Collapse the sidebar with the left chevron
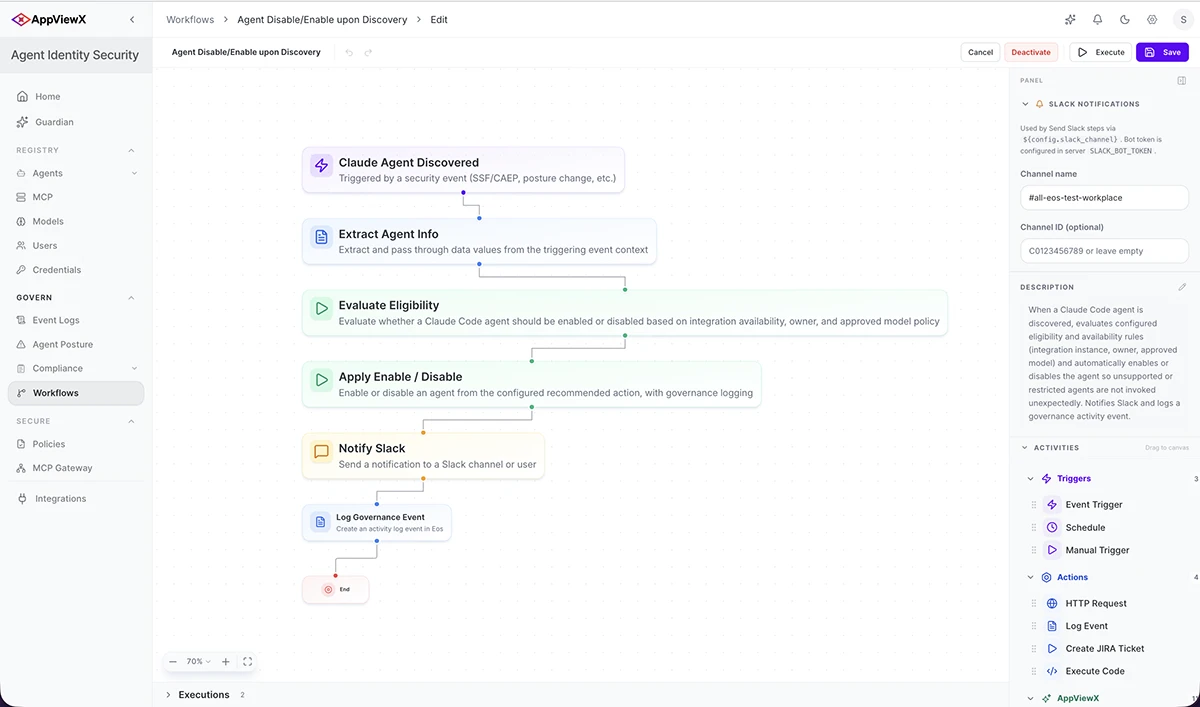Image resolution: width=1200 pixels, height=707 pixels. [x=133, y=20]
